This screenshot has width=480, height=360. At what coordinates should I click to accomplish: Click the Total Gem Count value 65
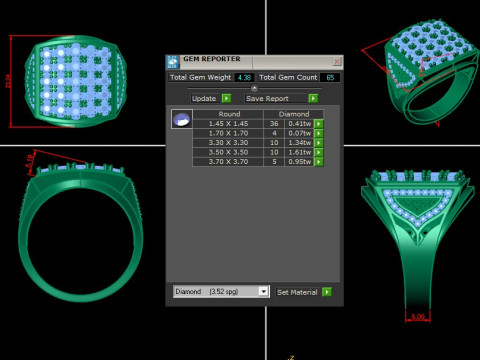click(x=330, y=77)
